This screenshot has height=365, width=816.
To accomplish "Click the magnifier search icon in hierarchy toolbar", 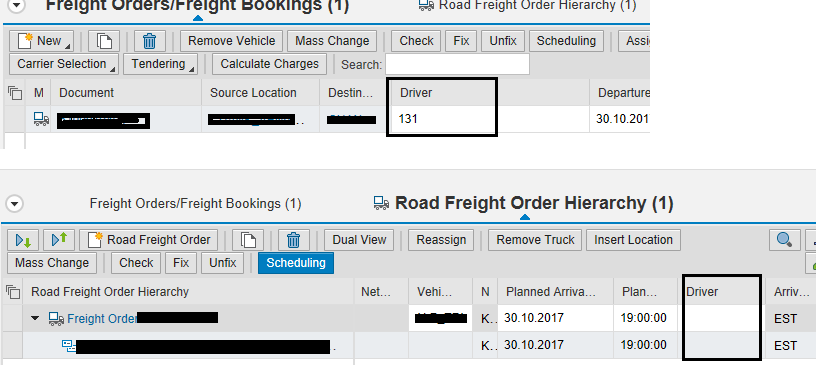I will (784, 240).
